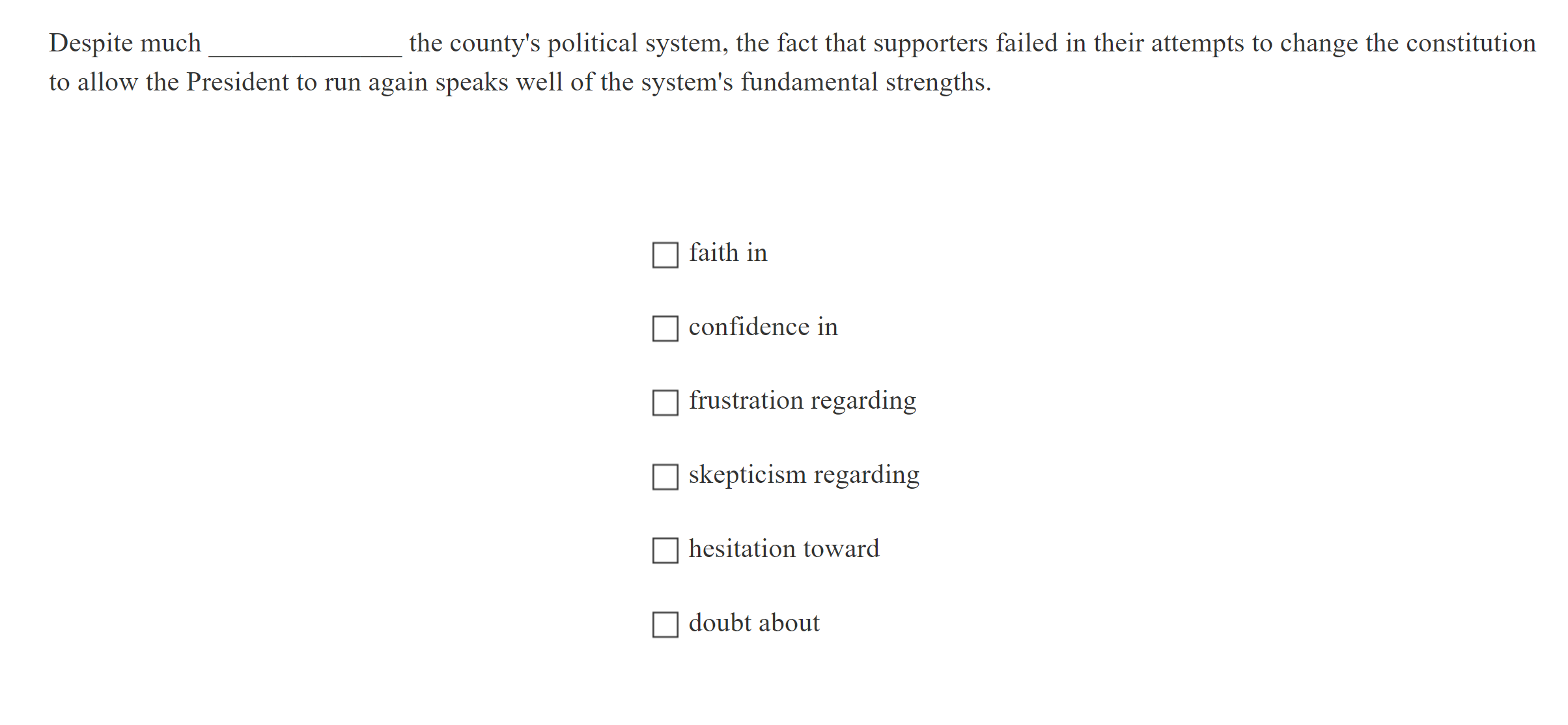Click the "faith in" answer label
Viewport: 1568px width, 725px height.
point(728,253)
